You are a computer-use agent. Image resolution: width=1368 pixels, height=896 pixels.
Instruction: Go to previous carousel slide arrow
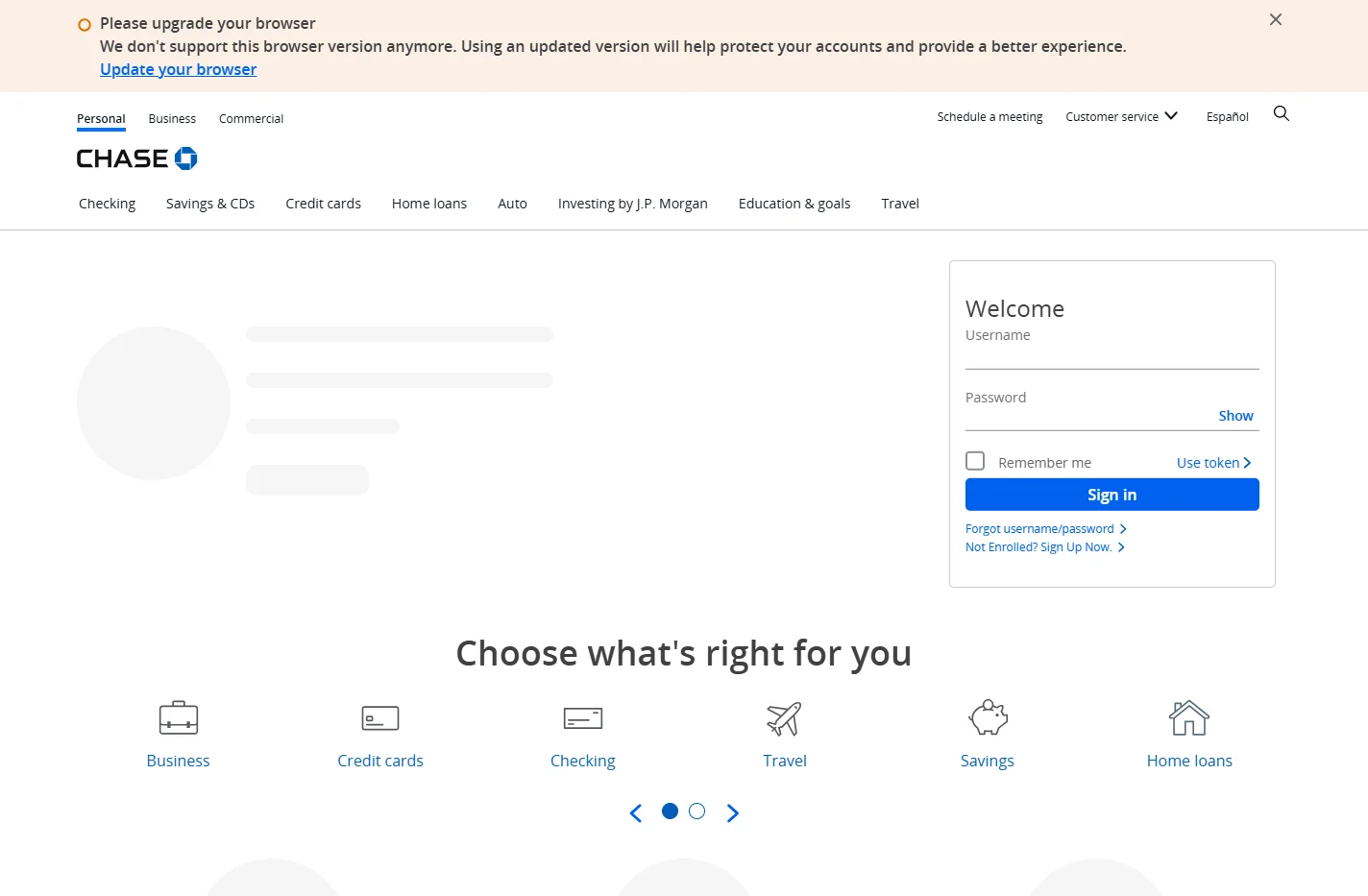point(636,813)
